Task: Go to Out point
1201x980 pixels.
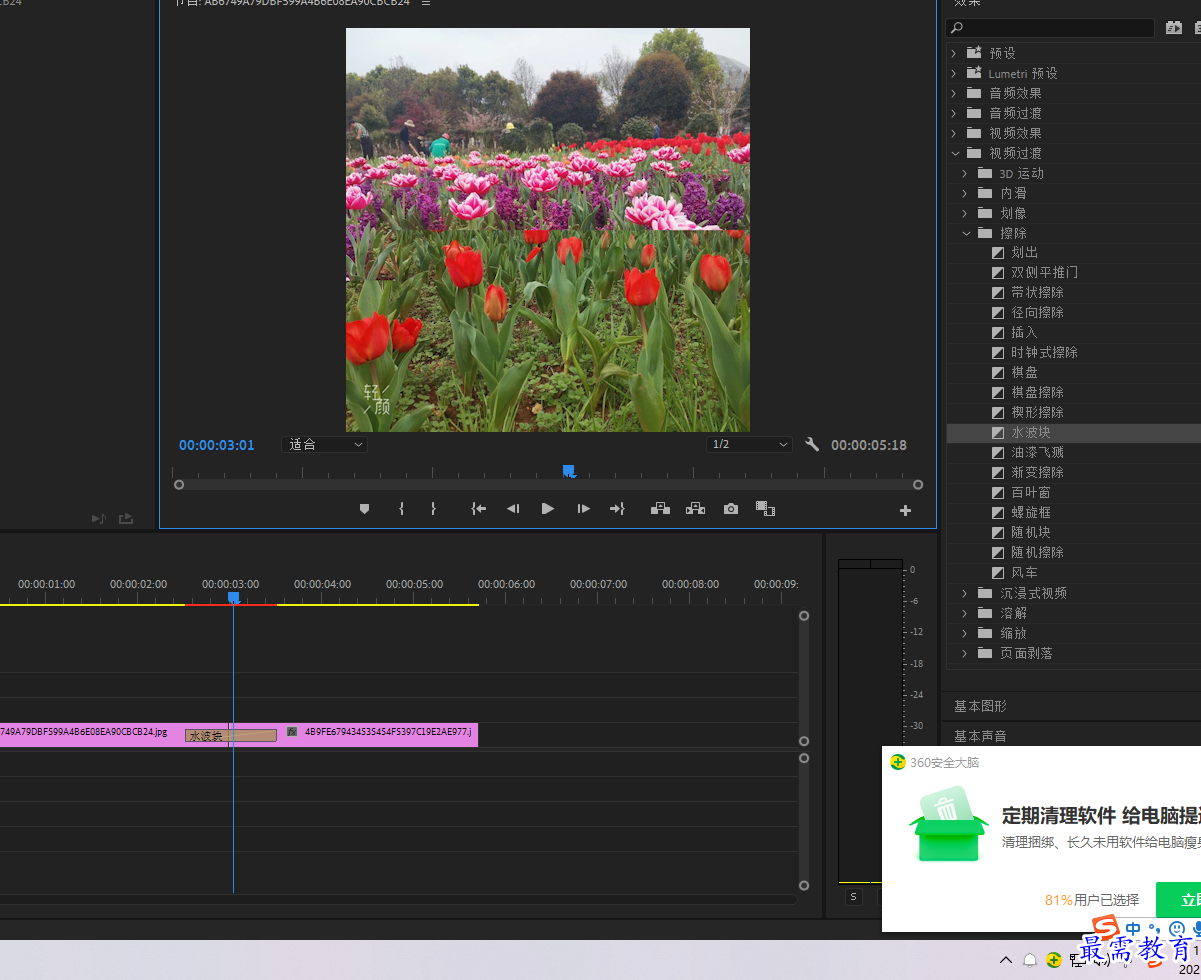Action: click(617, 509)
